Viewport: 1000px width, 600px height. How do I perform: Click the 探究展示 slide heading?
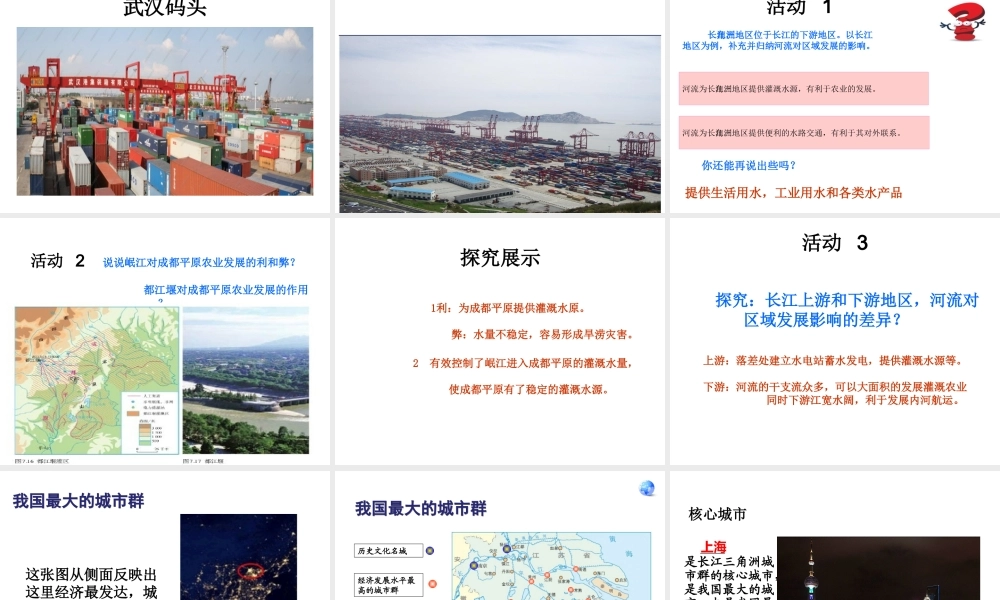500,258
